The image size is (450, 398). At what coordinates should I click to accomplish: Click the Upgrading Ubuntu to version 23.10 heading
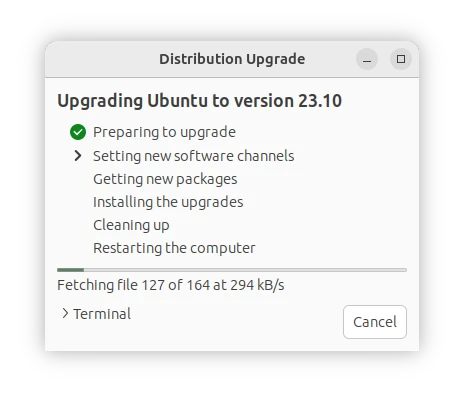pos(200,101)
